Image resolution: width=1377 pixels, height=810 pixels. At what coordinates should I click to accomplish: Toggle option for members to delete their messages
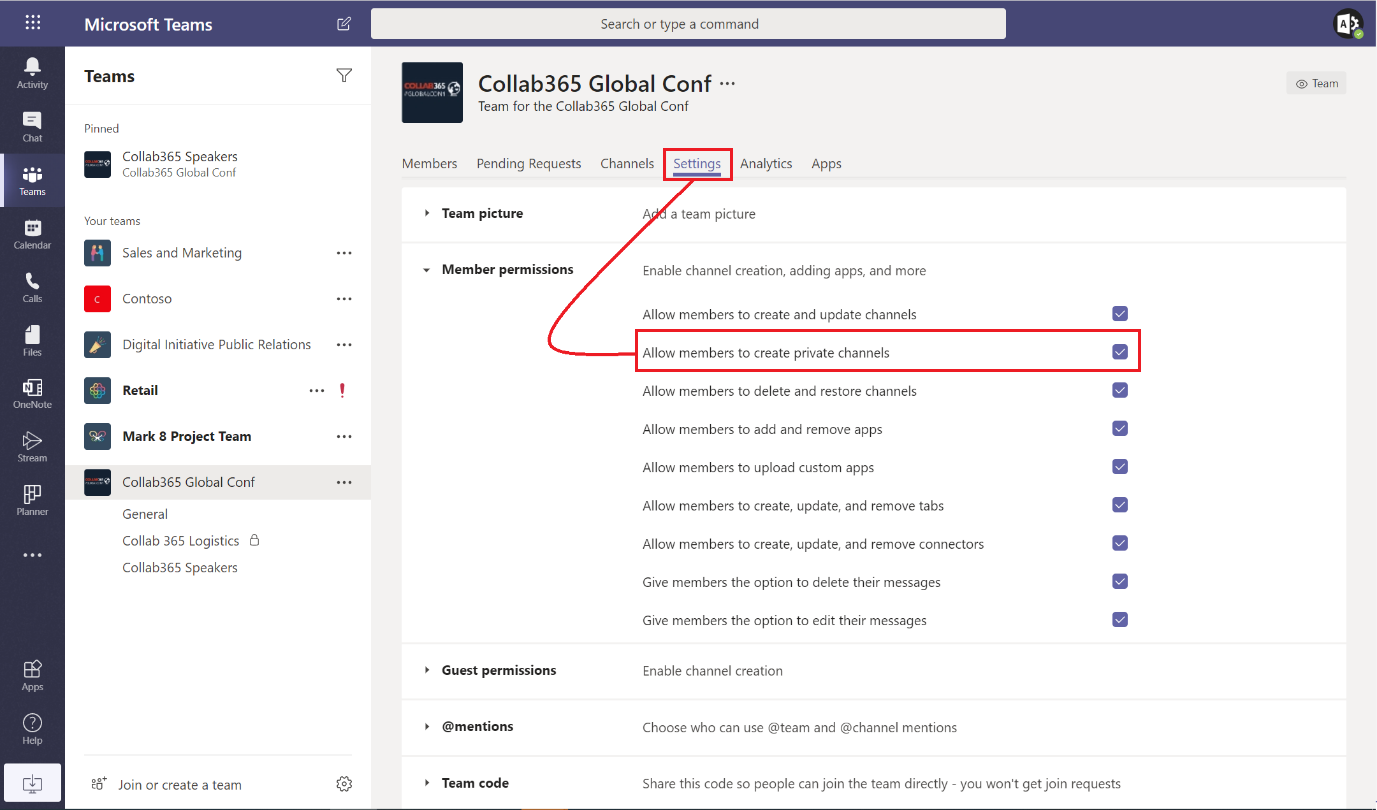coord(1120,581)
